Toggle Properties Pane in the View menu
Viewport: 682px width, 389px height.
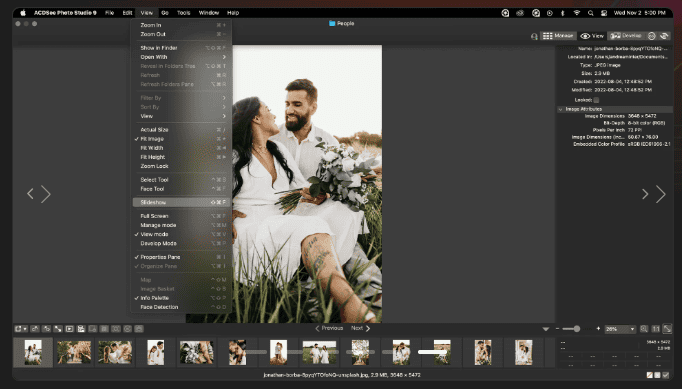(x=181, y=257)
